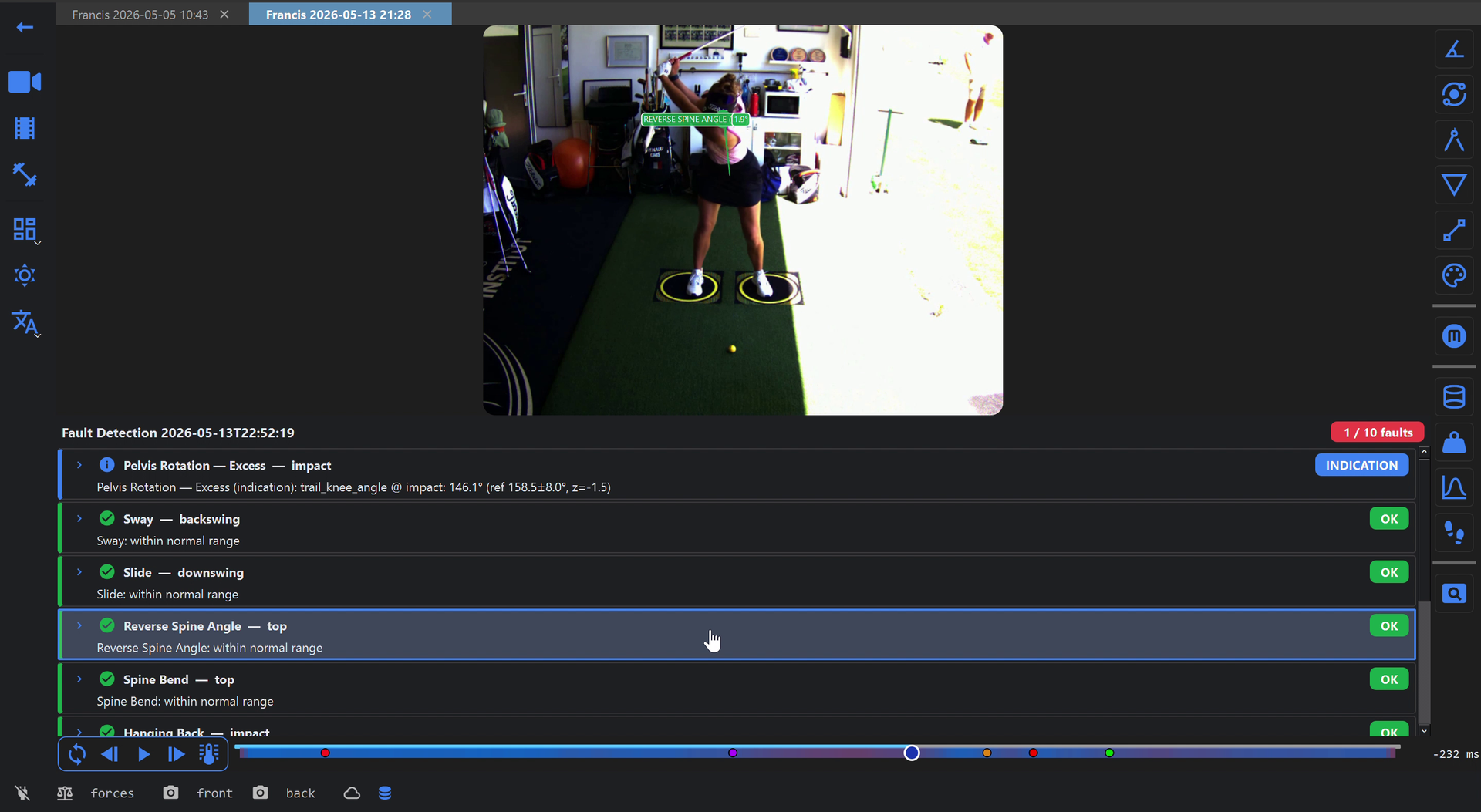Click the golf swing video frame
This screenshot has height=812, width=1481.
pyautogui.click(x=743, y=220)
